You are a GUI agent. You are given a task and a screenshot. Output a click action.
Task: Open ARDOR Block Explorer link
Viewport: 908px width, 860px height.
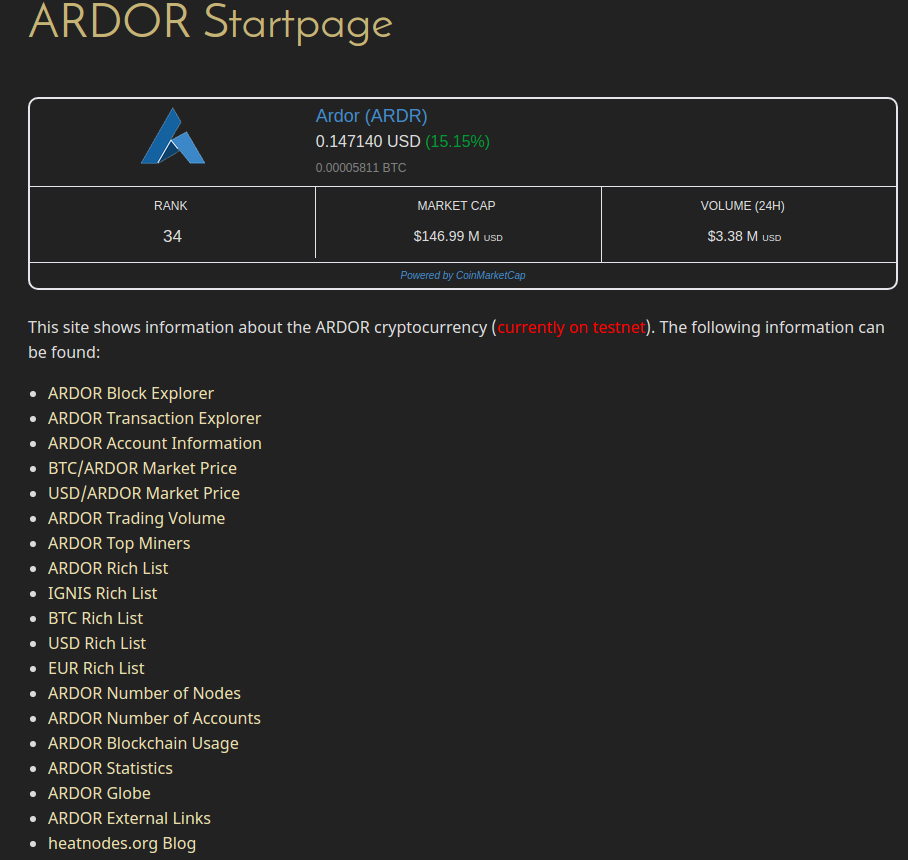coord(131,393)
